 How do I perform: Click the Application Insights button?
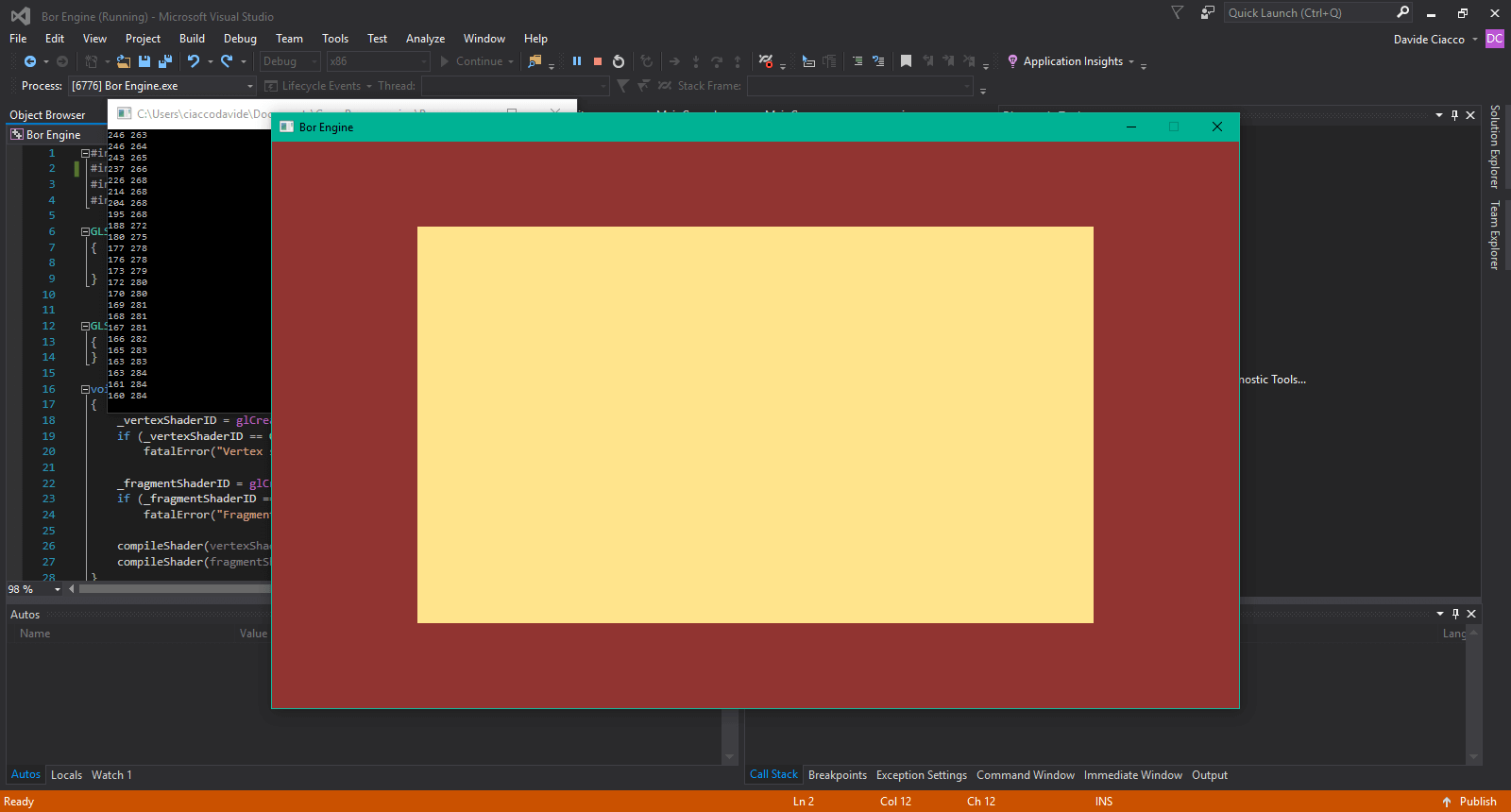(x=1072, y=61)
